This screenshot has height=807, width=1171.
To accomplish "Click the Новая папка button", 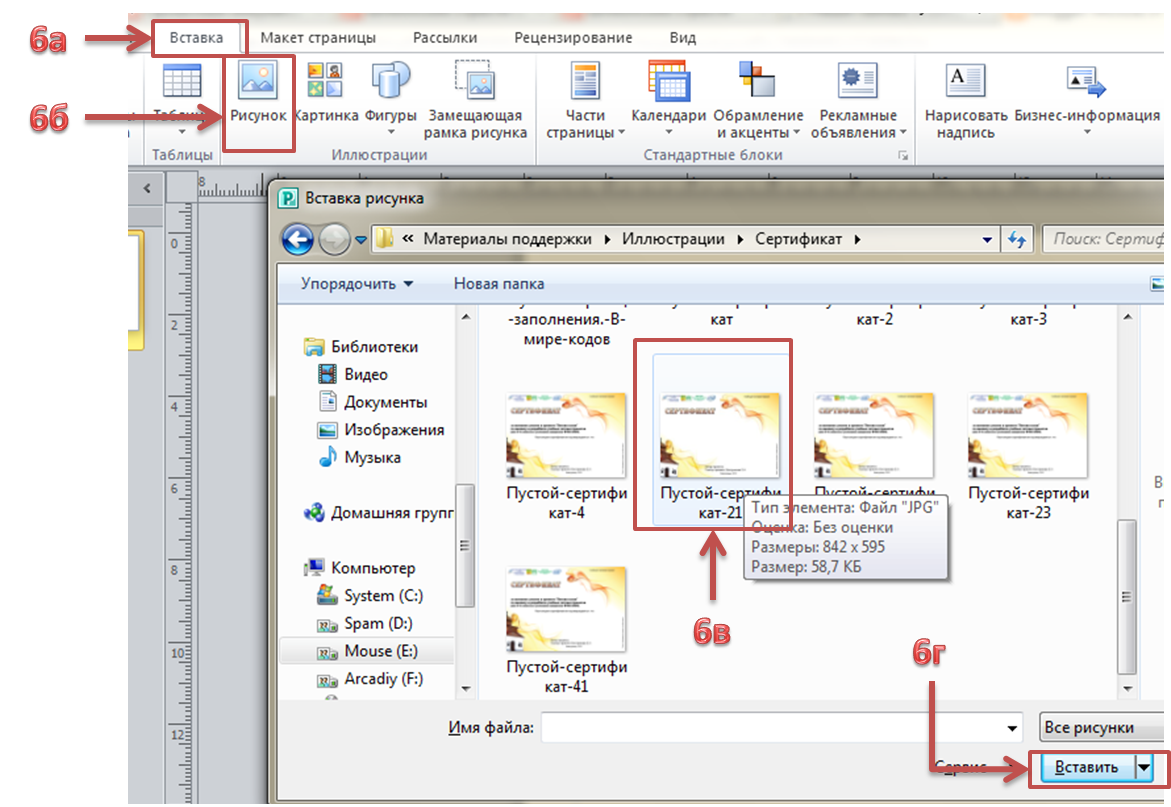I will click(499, 284).
